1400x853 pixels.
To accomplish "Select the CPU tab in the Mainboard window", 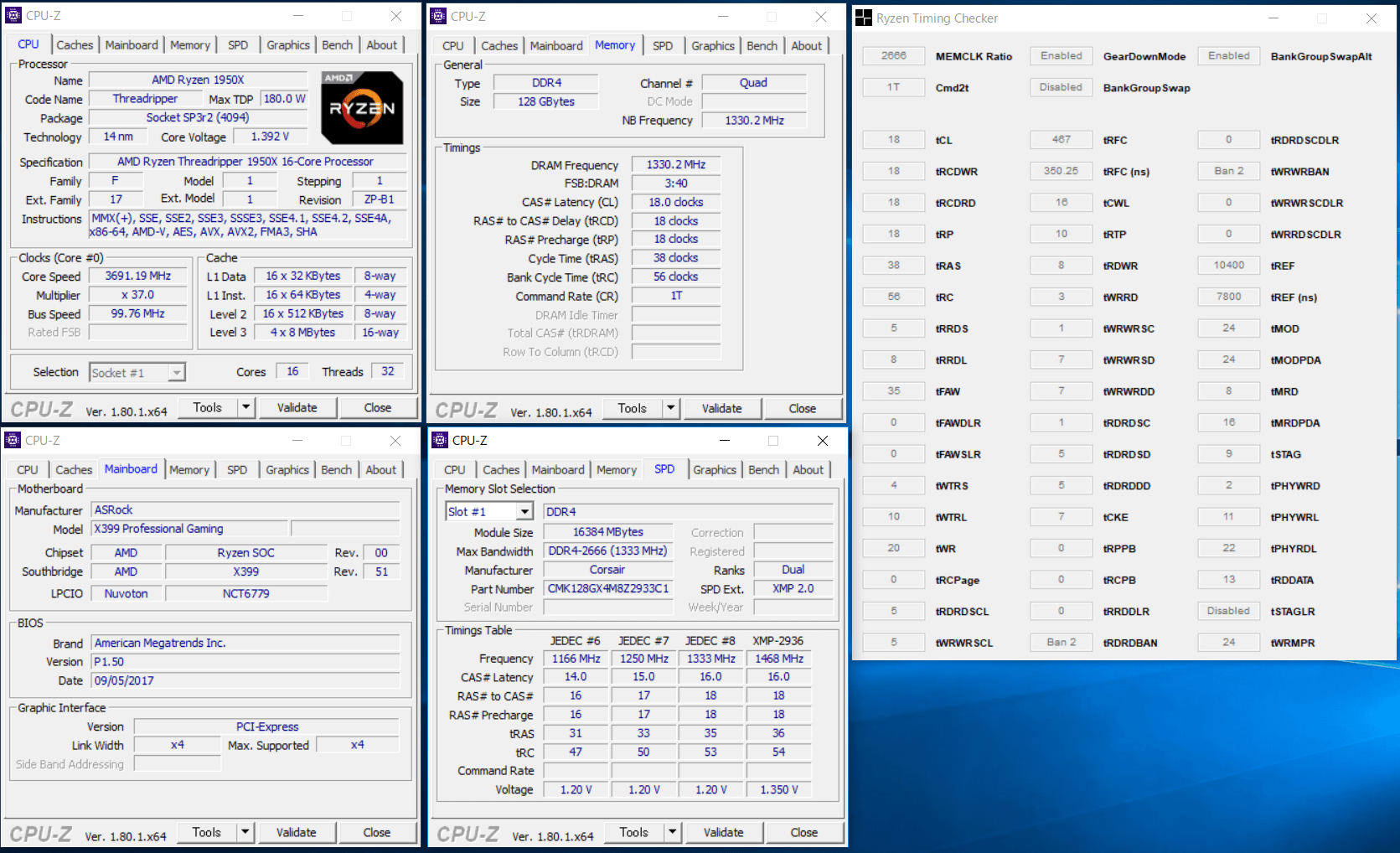I will [28, 470].
